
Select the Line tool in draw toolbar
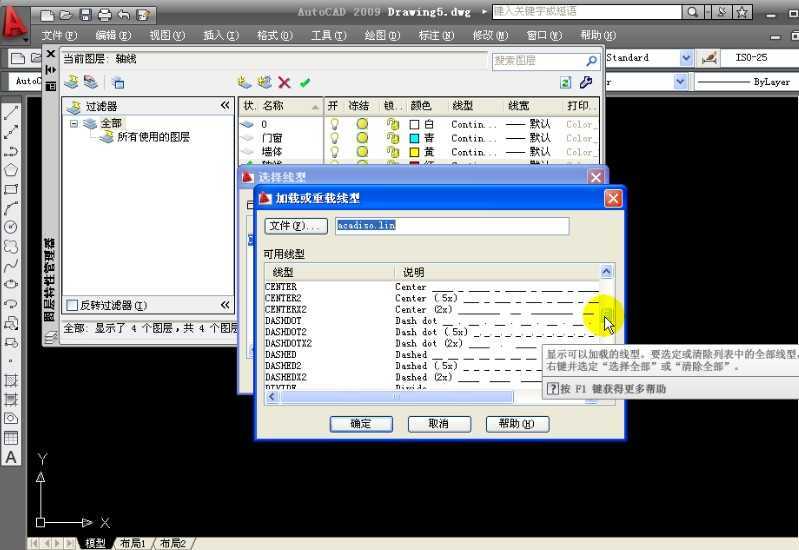(11, 113)
